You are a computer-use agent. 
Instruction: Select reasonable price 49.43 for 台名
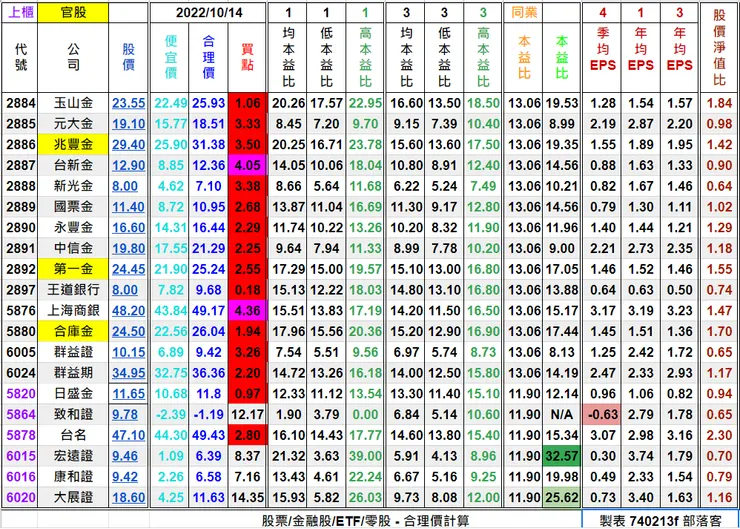209,435
